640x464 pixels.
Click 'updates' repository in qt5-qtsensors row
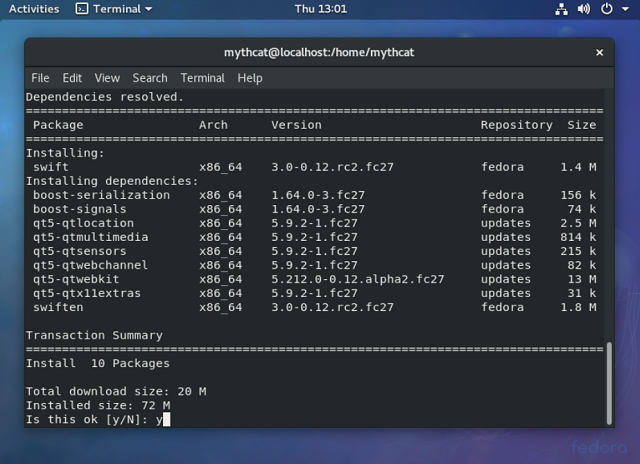(x=506, y=251)
